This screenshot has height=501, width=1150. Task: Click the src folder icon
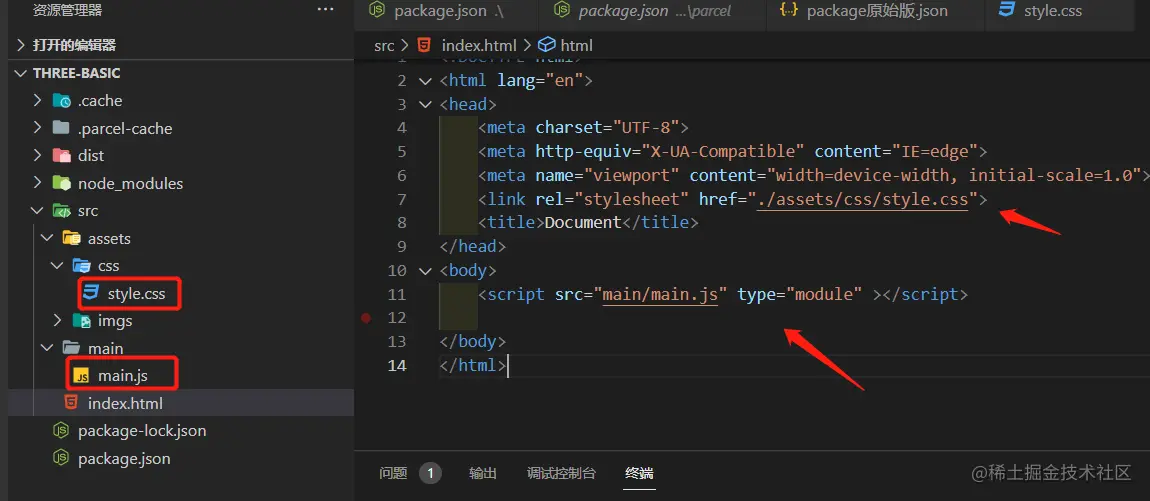coord(62,211)
